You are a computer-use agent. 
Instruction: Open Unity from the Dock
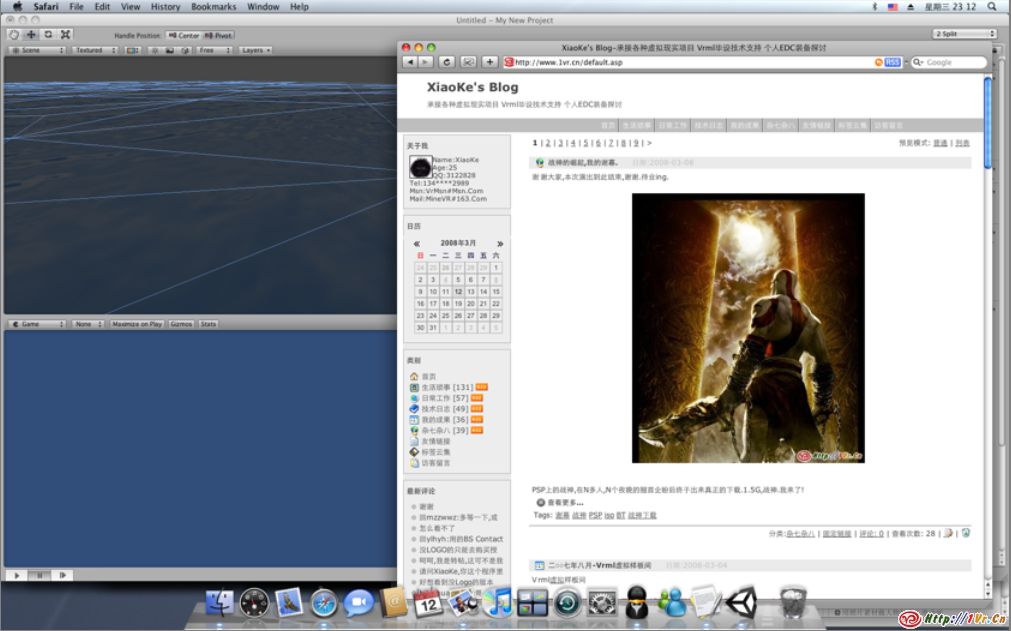click(x=741, y=602)
